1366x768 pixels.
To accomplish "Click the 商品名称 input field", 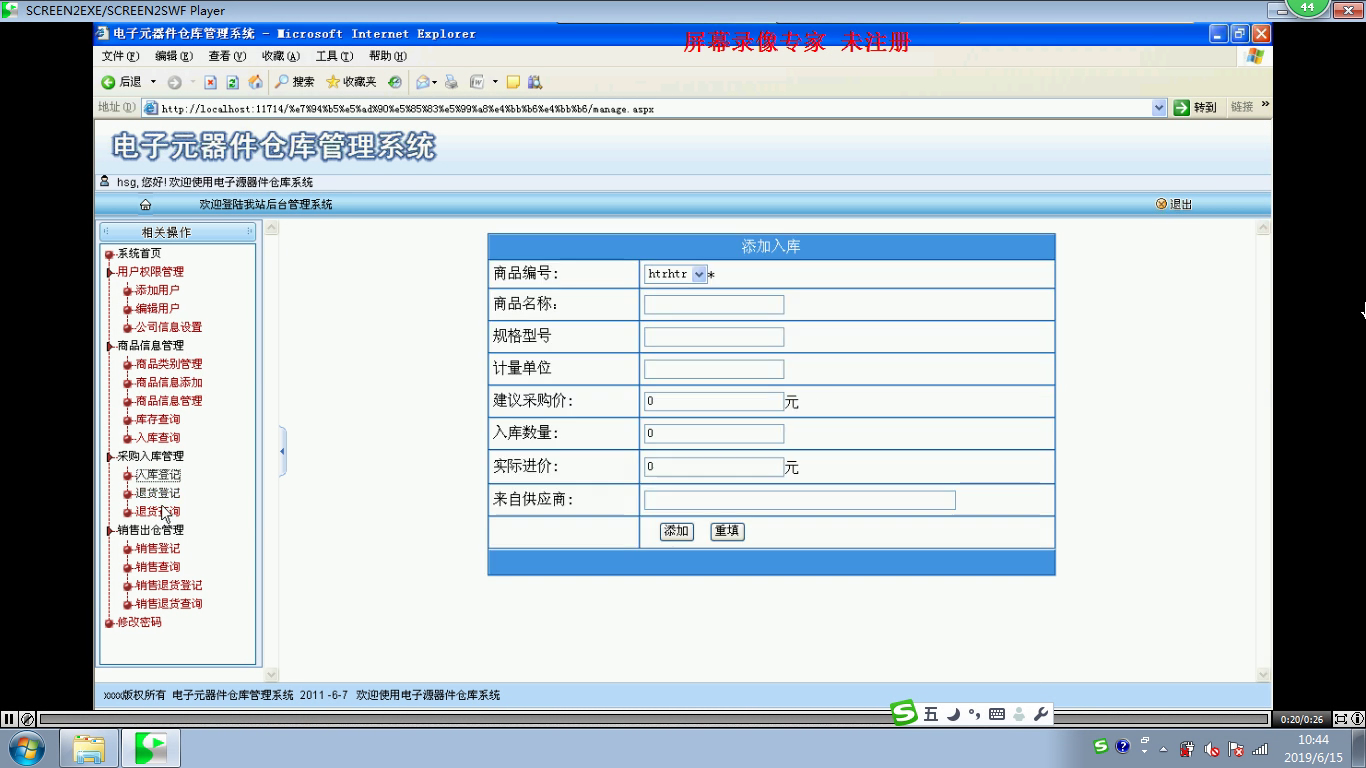I will tap(714, 305).
